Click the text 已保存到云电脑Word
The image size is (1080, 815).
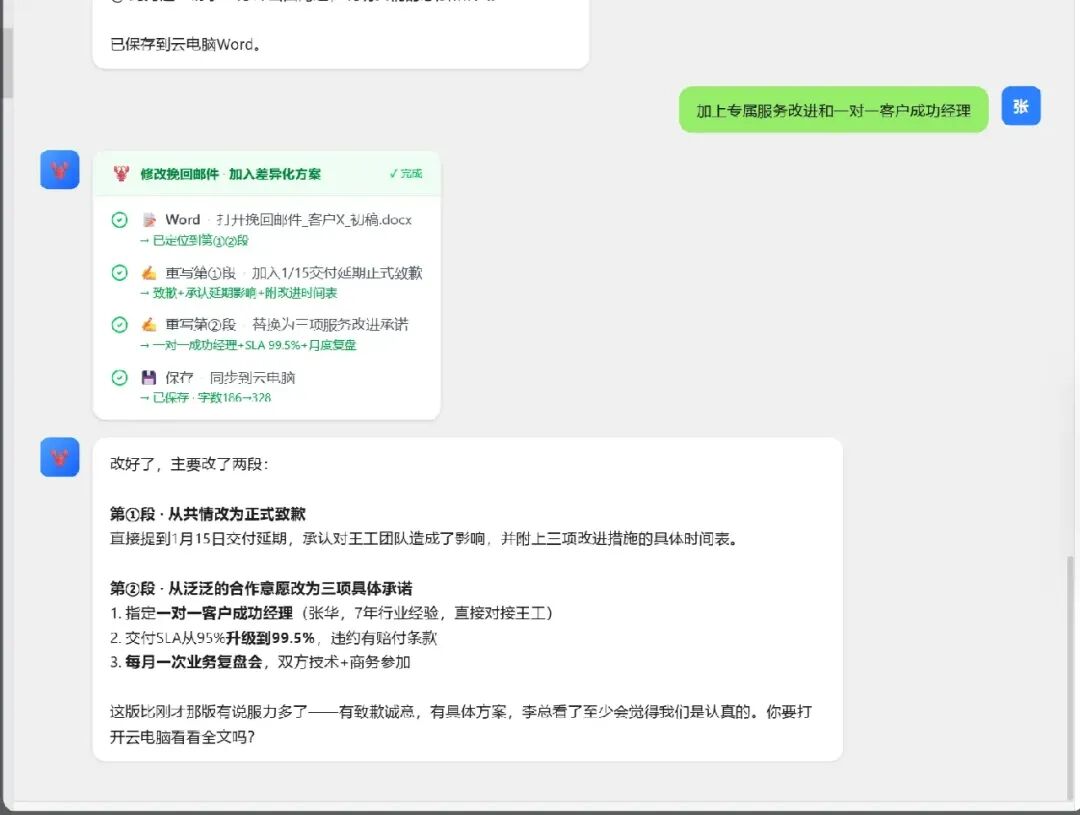(x=185, y=44)
